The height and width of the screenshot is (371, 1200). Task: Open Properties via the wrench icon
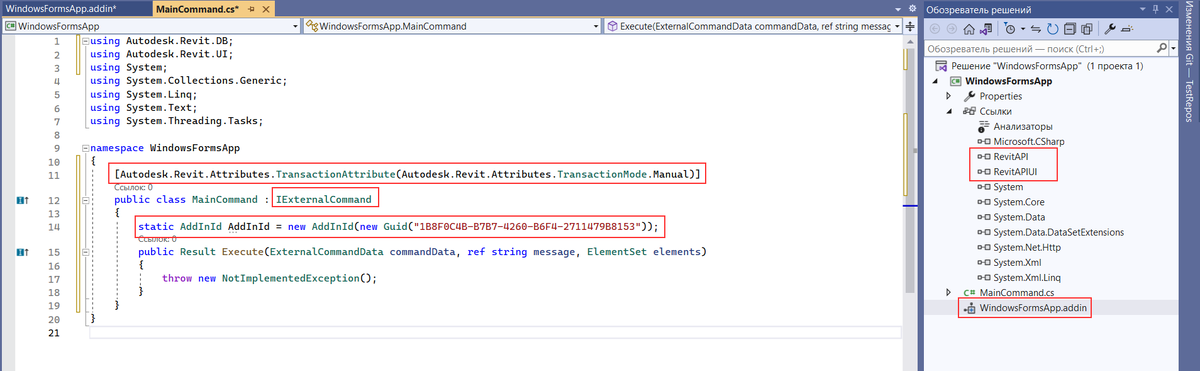pyautogui.click(x=1110, y=29)
